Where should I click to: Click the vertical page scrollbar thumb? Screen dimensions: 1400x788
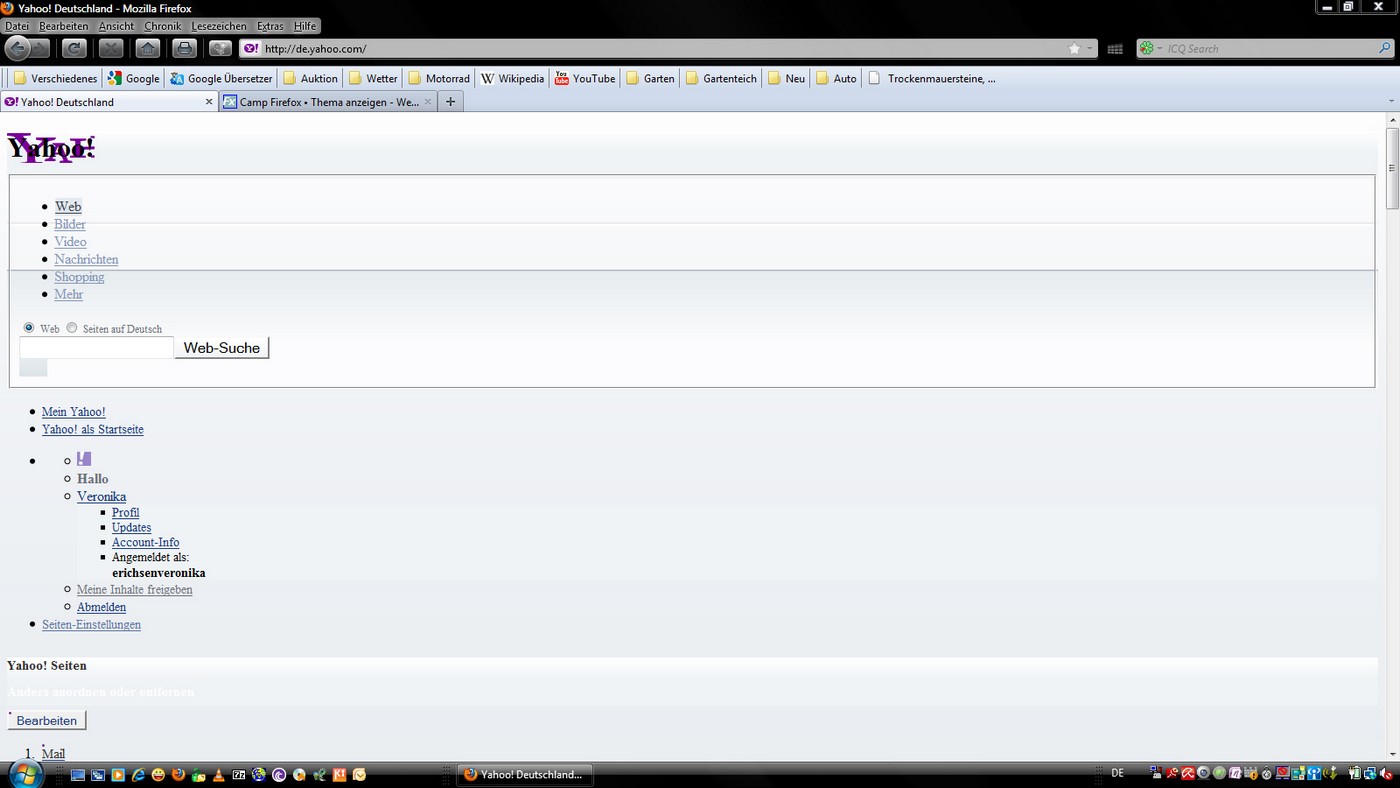(x=1391, y=168)
